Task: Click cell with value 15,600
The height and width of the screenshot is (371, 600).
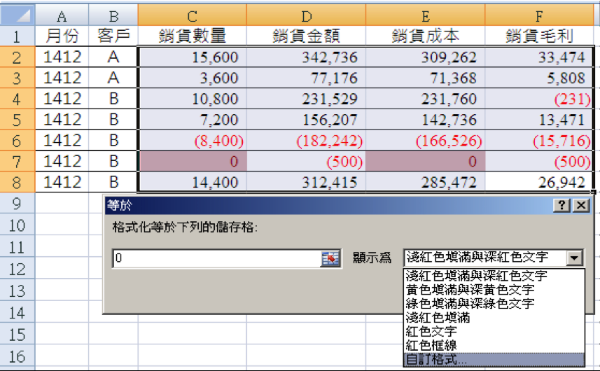Action: (192, 57)
